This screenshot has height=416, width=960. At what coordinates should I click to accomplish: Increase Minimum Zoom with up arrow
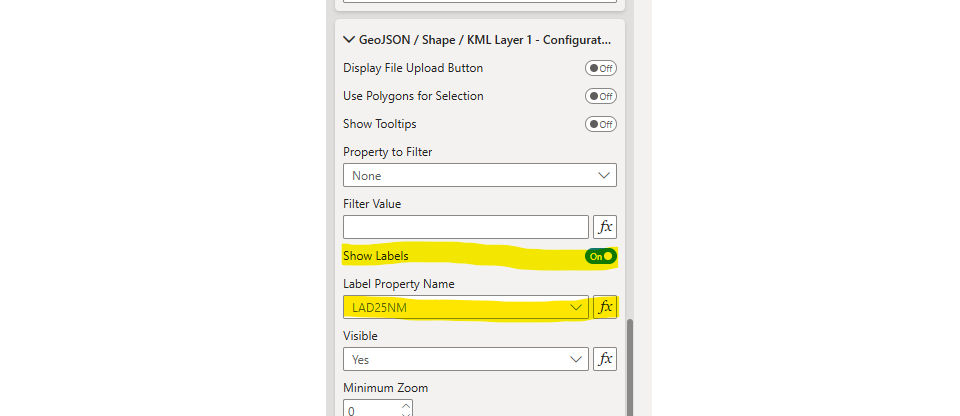405,405
